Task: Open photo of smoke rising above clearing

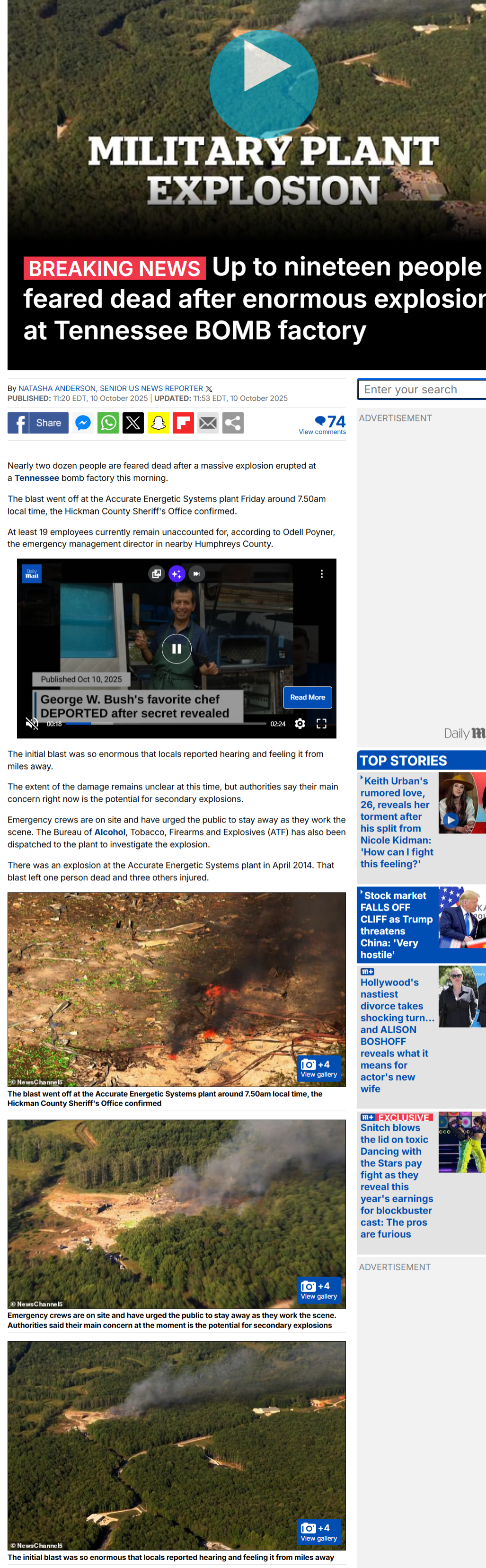Action: 177,1214
